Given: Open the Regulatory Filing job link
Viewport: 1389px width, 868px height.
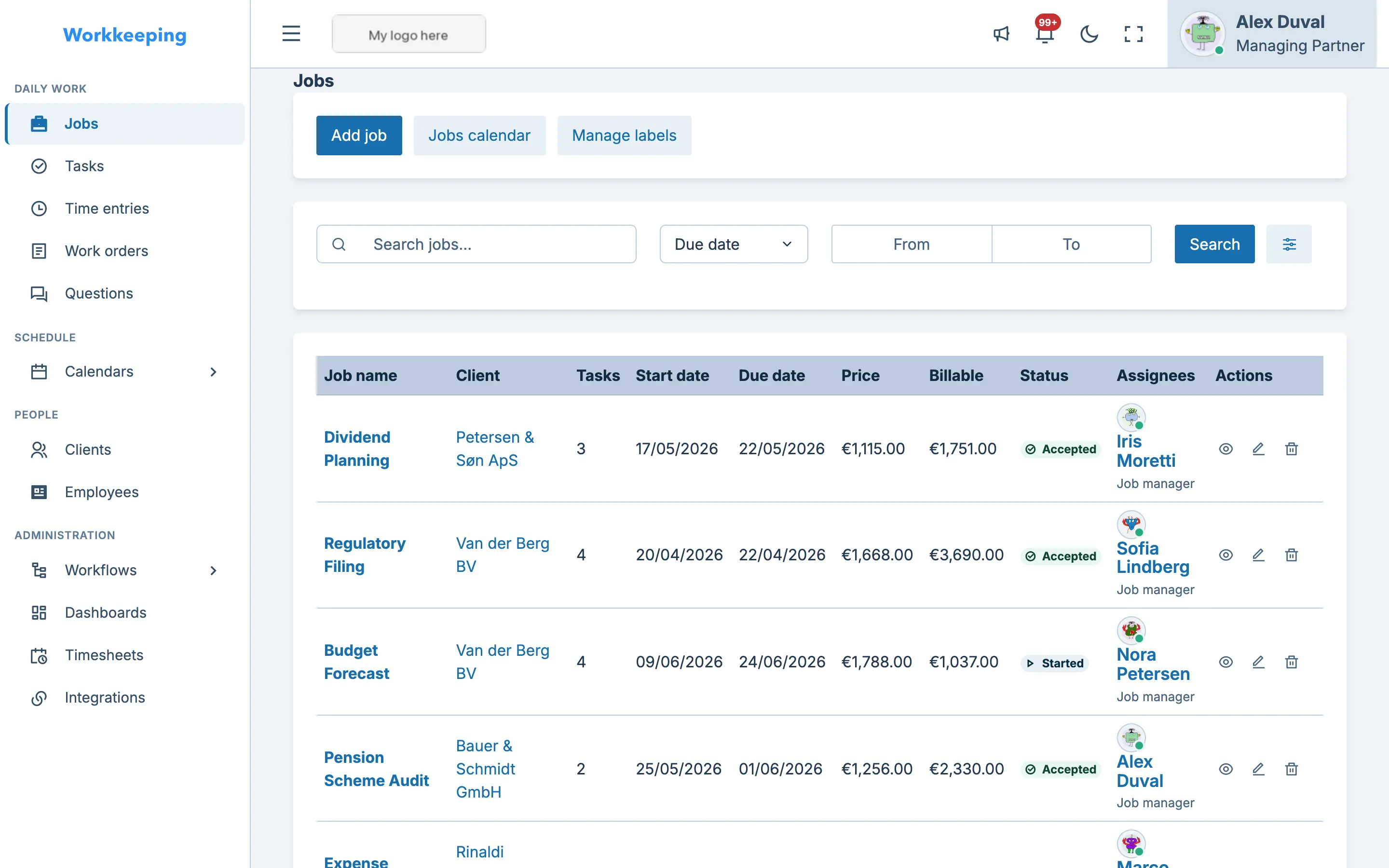Looking at the screenshot, I should [365, 555].
